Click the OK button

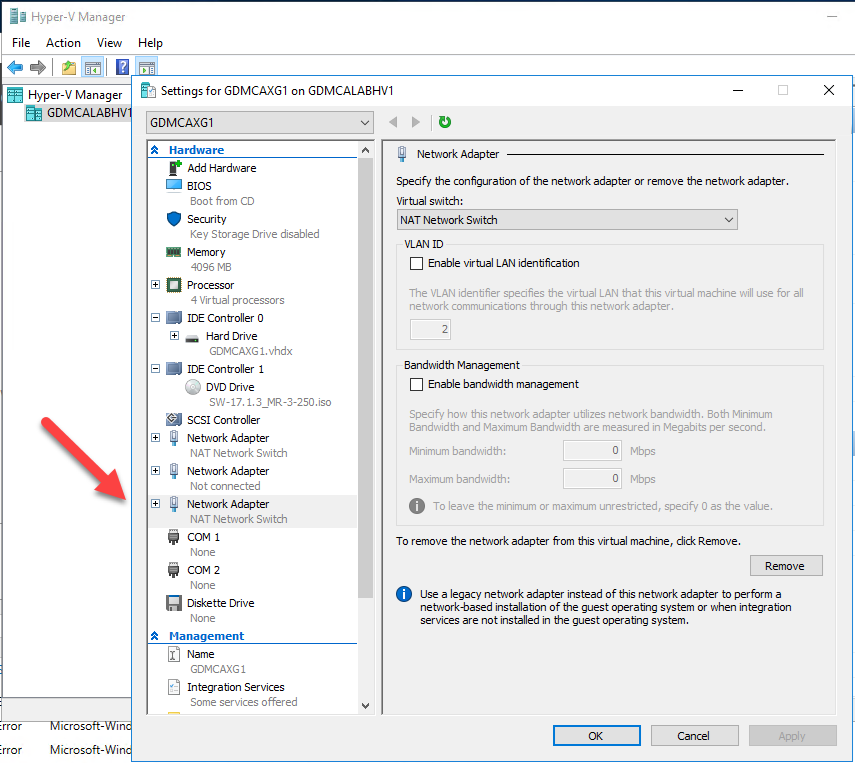597,736
